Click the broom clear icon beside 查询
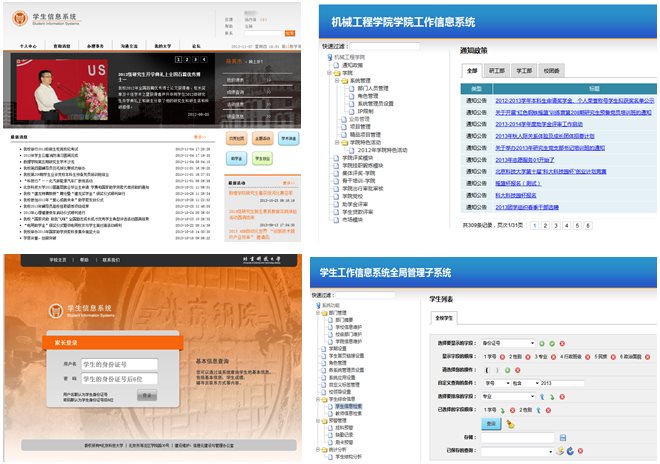The image size is (660, 464). [x=510, y=423]
